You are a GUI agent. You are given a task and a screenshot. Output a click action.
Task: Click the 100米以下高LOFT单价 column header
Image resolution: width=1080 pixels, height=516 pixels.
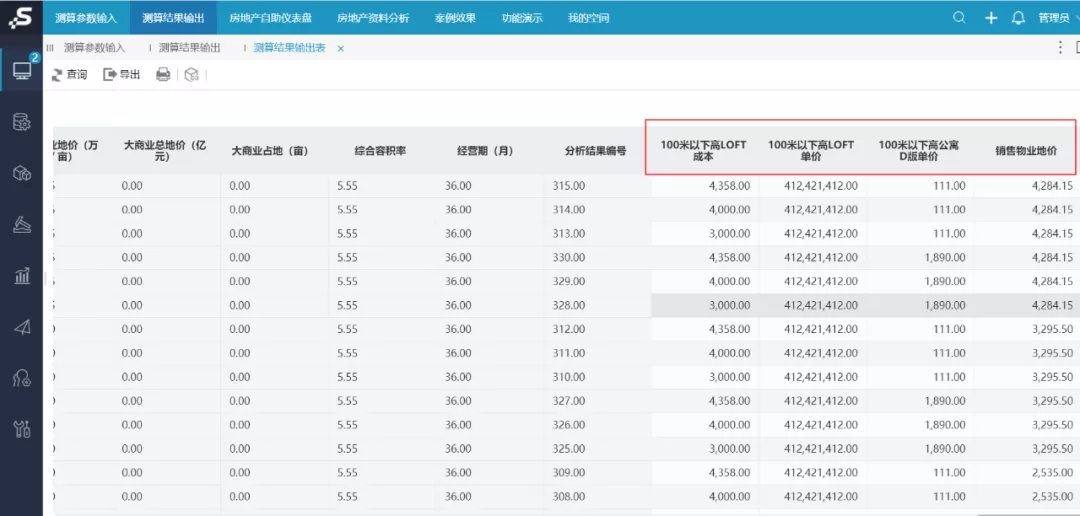(811, 150)
